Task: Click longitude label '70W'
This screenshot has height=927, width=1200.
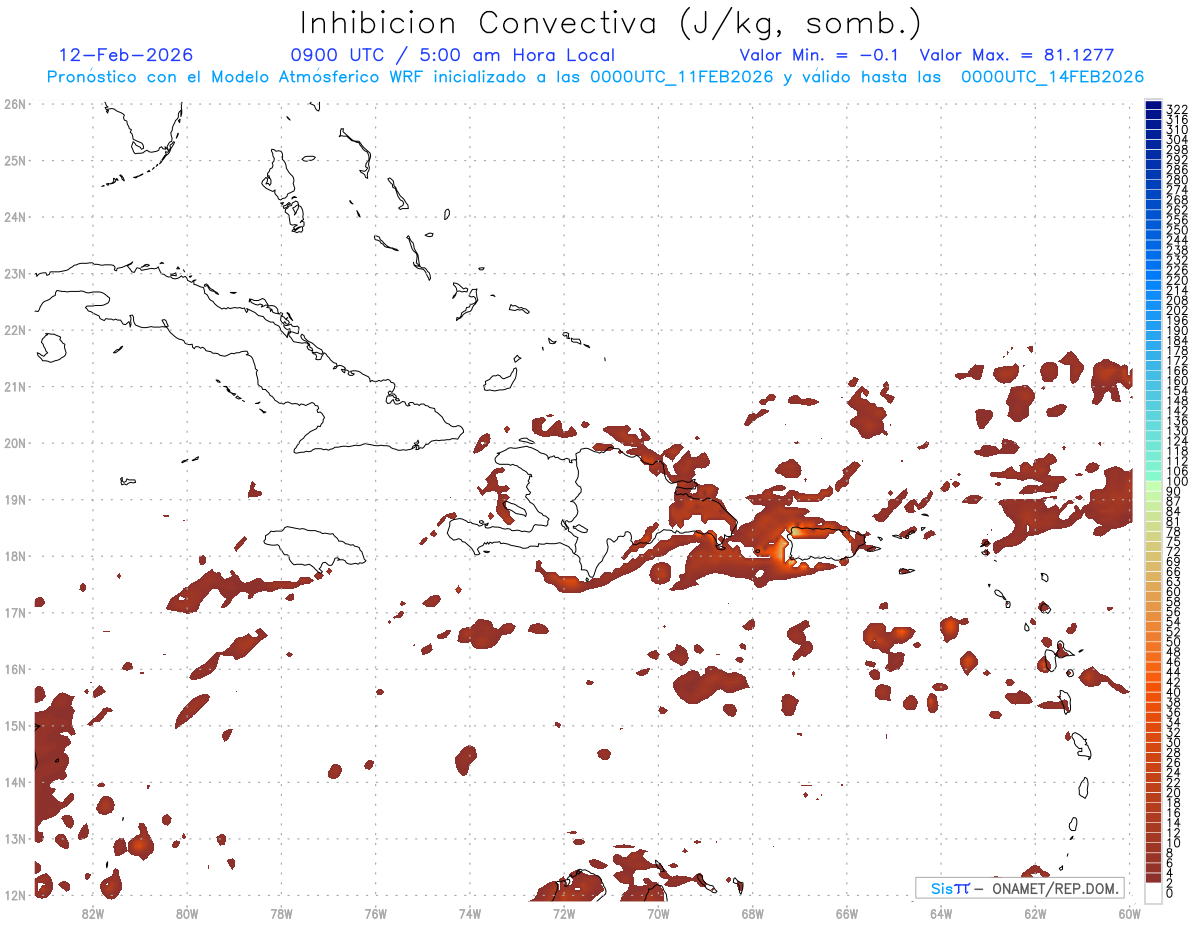Action: 658,913
